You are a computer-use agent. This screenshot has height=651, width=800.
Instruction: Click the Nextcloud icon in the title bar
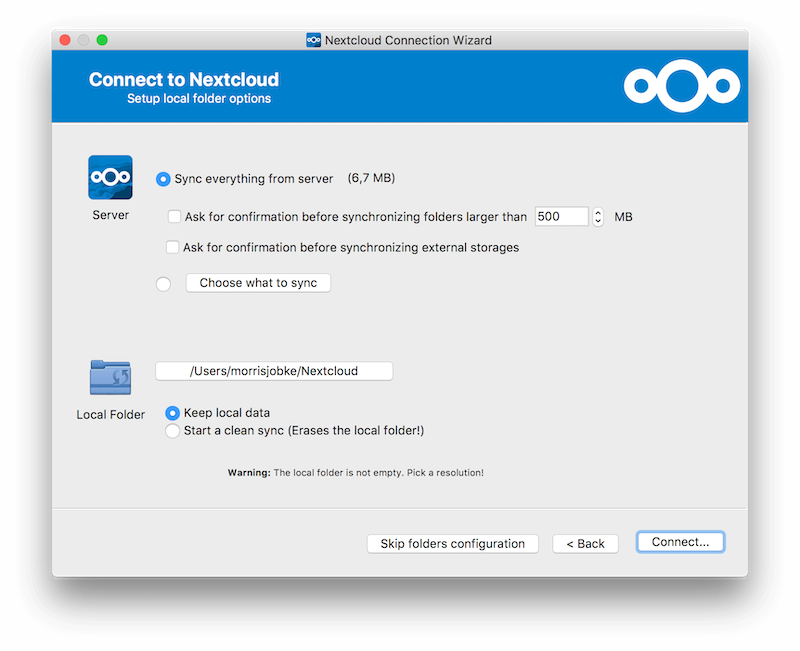[312, 40]
